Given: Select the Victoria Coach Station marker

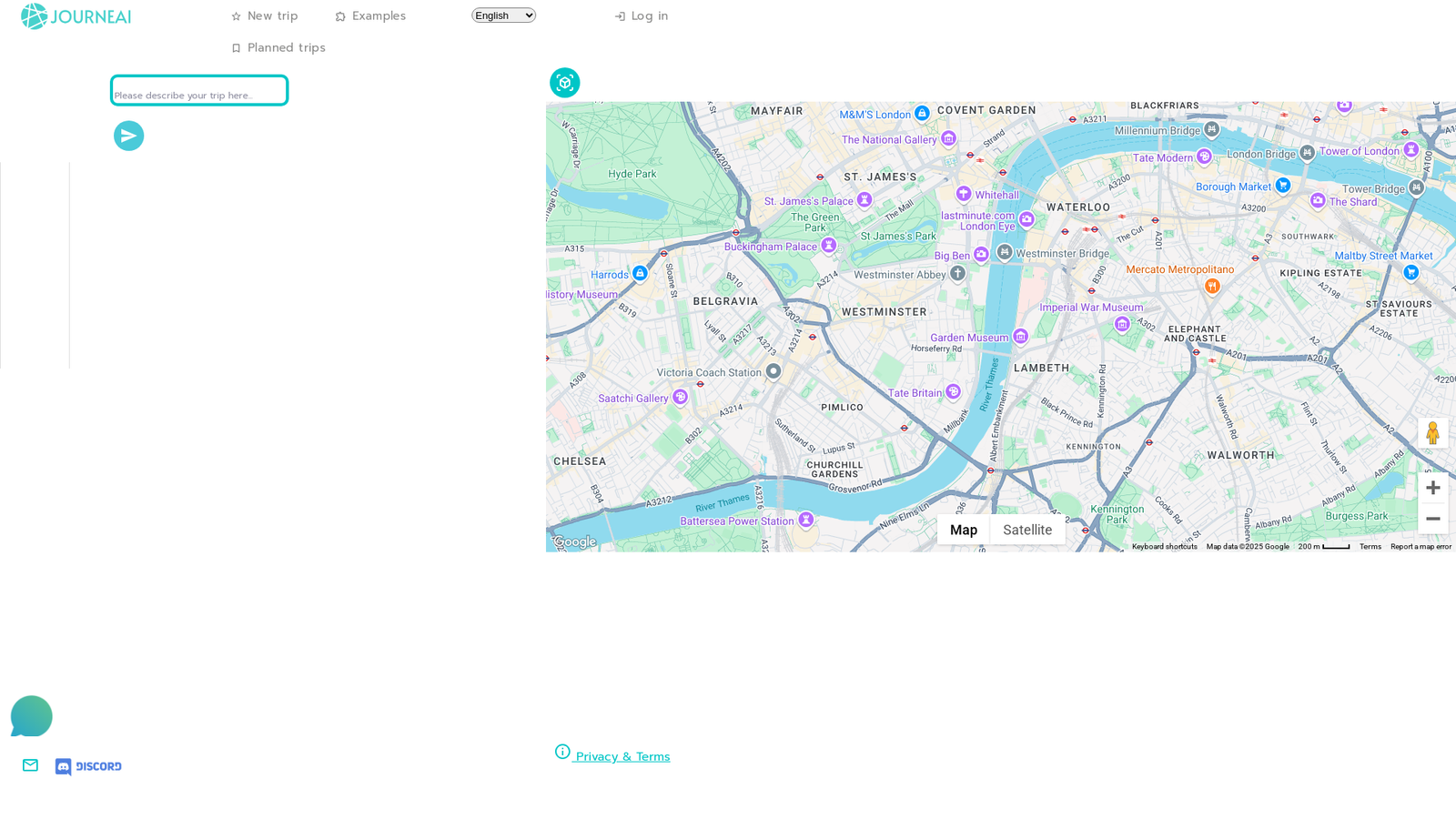Looking at the screenshot, I should pyautogui.click(x=773, y=370).
